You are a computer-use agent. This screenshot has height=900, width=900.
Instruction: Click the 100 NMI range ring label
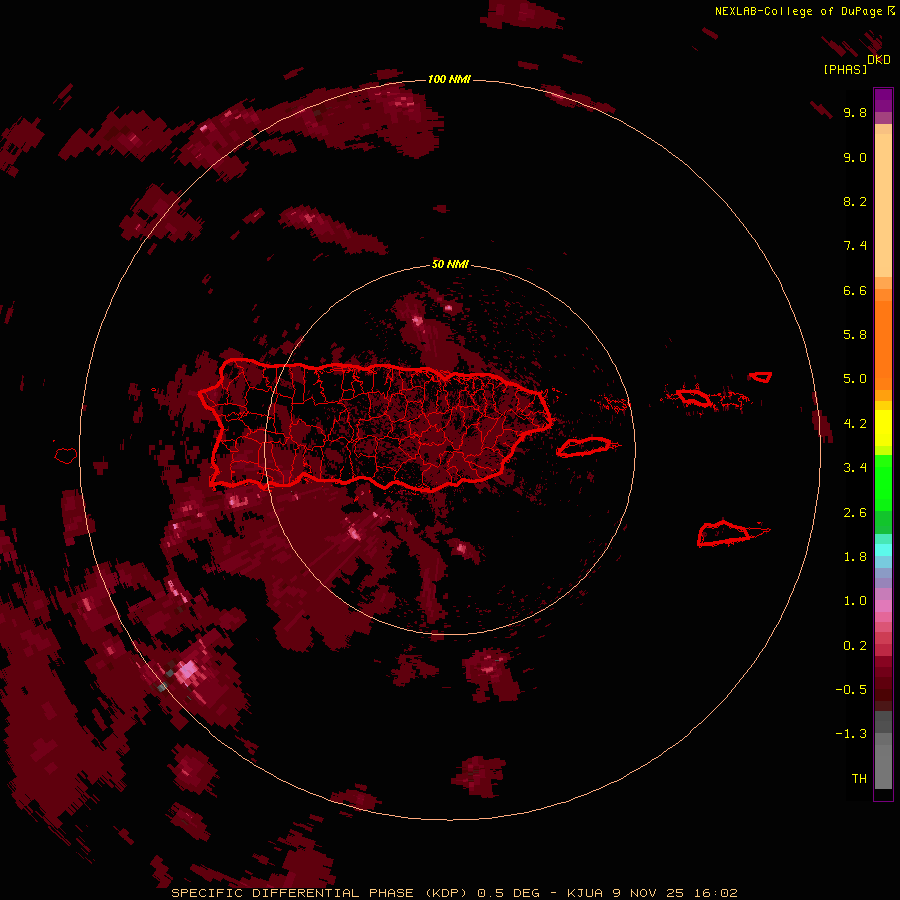click(449, 79)
